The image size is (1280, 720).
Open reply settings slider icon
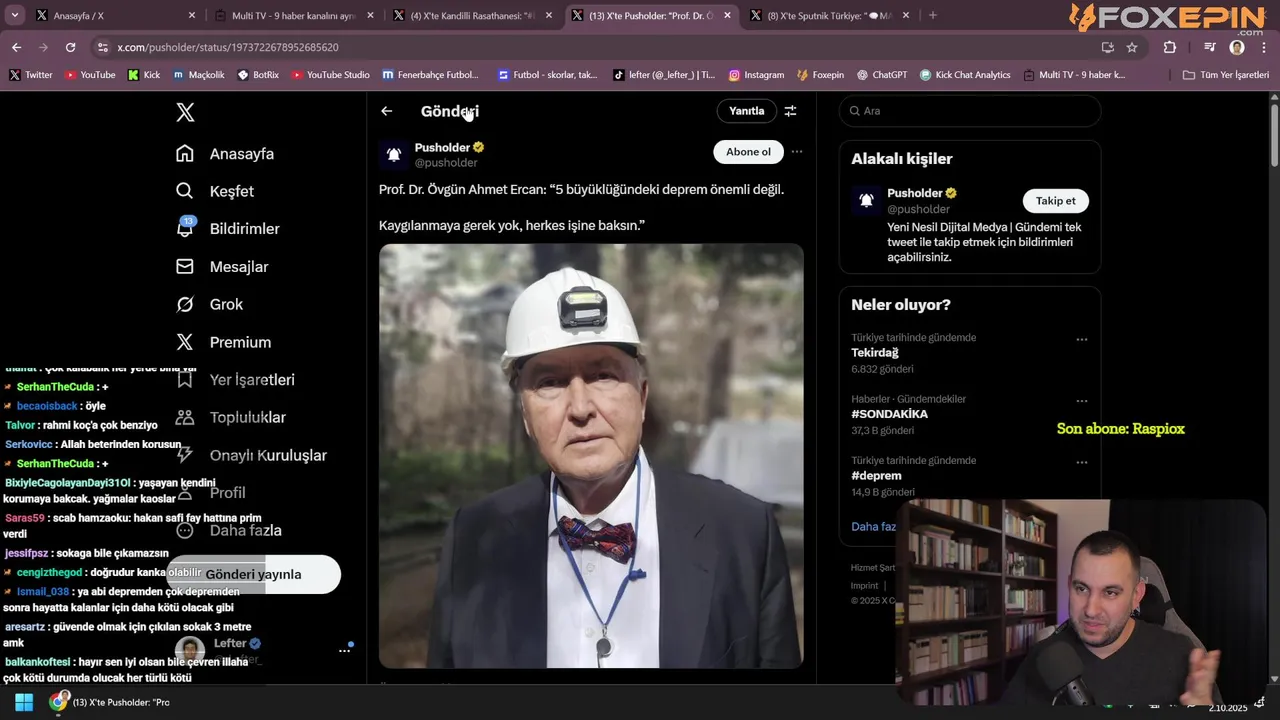point(790,111)
